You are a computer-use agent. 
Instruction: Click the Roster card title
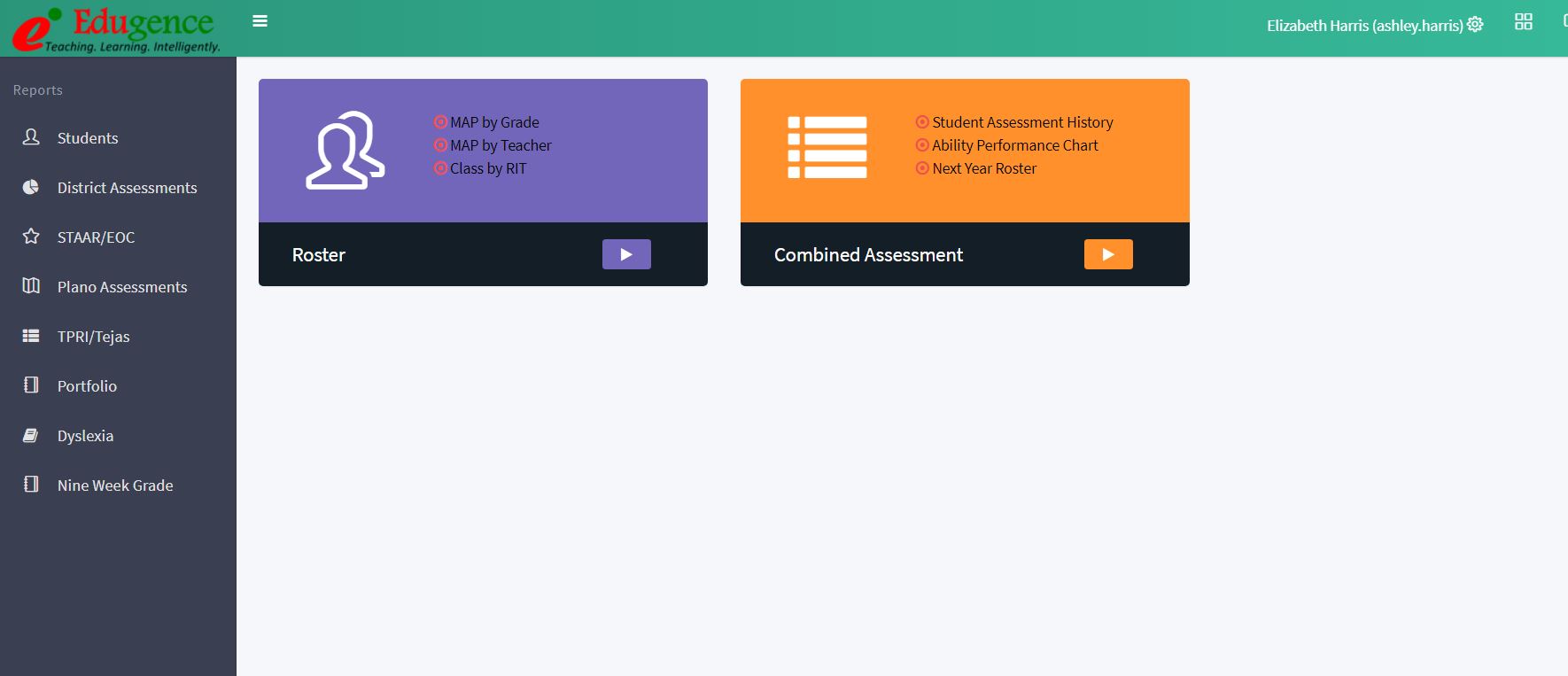pos(319,255)
